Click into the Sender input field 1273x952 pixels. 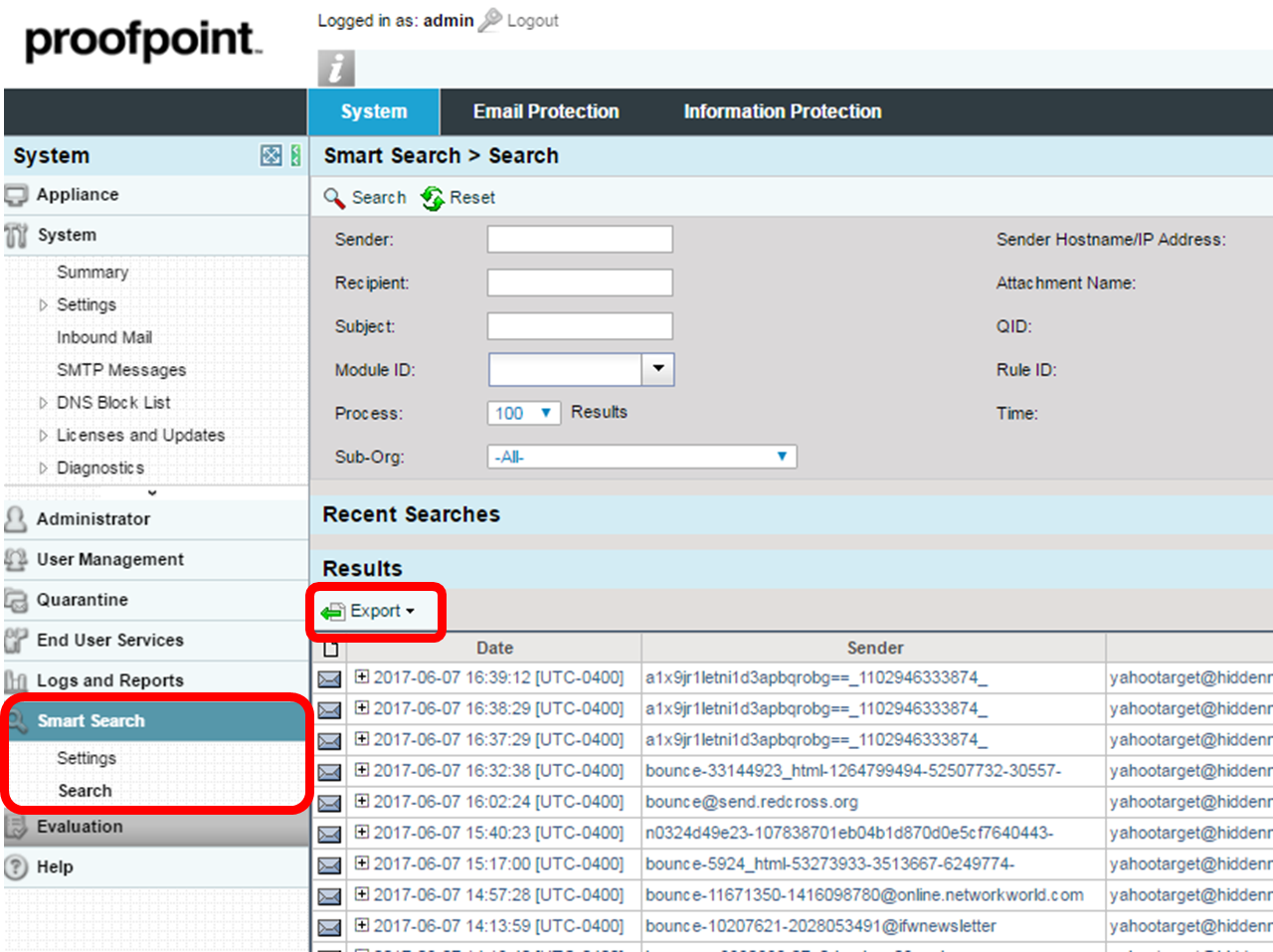579,240
